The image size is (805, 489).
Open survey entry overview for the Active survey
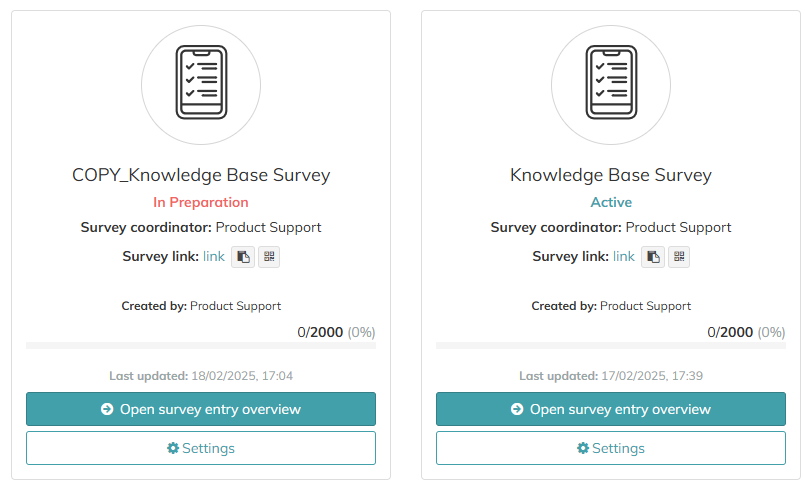(611, 409)
